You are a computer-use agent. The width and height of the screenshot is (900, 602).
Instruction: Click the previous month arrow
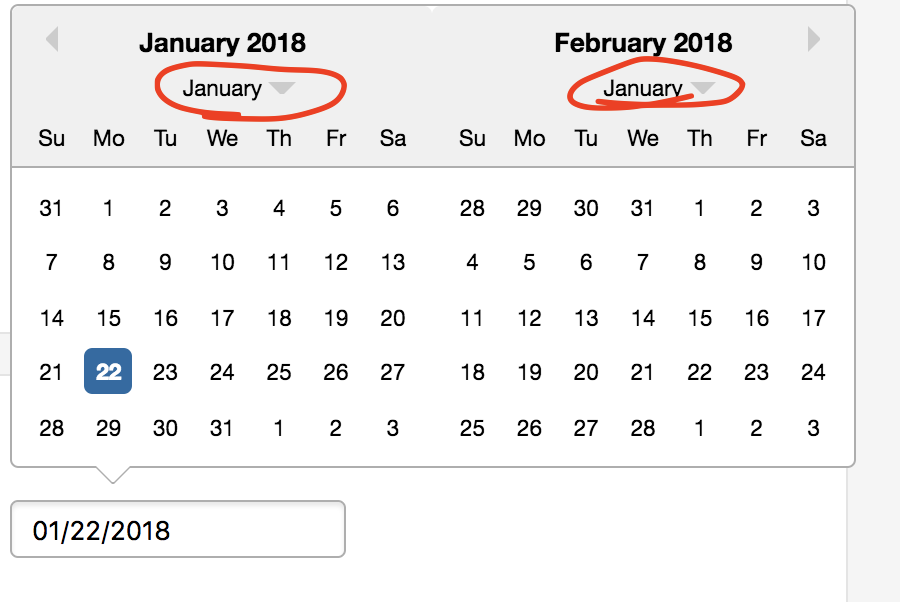(x=51, y=40)
